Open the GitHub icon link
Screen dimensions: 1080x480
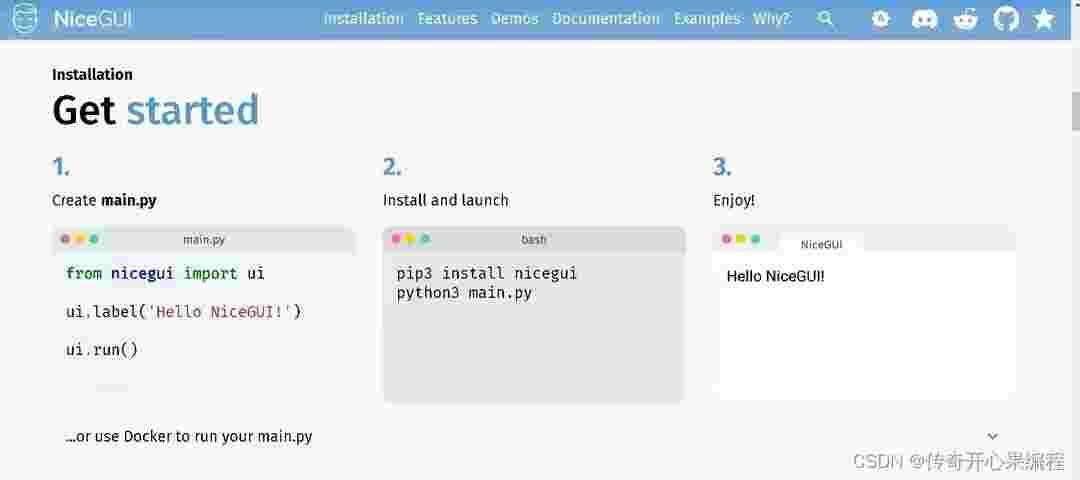(x=1006, y=19)
